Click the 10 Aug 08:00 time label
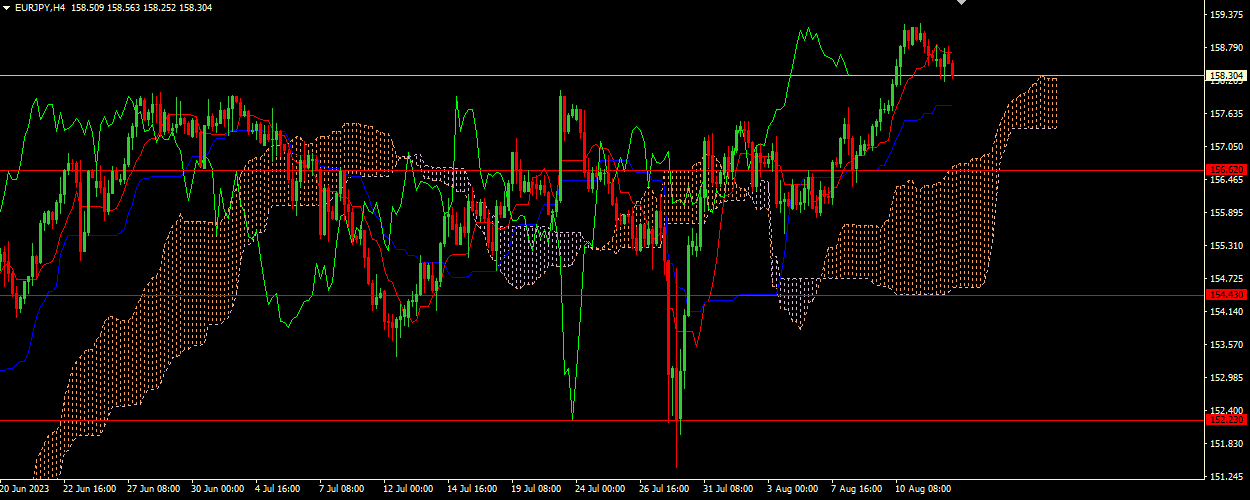This screenshot has height=500, width=1250. coord(921,490)
